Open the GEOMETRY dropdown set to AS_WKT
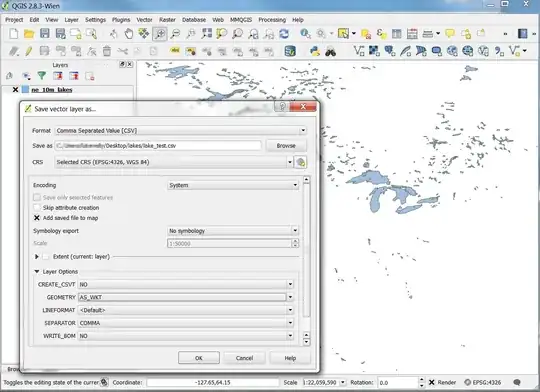The height and width of the screenshot is (392, 540). coord(186,297)
